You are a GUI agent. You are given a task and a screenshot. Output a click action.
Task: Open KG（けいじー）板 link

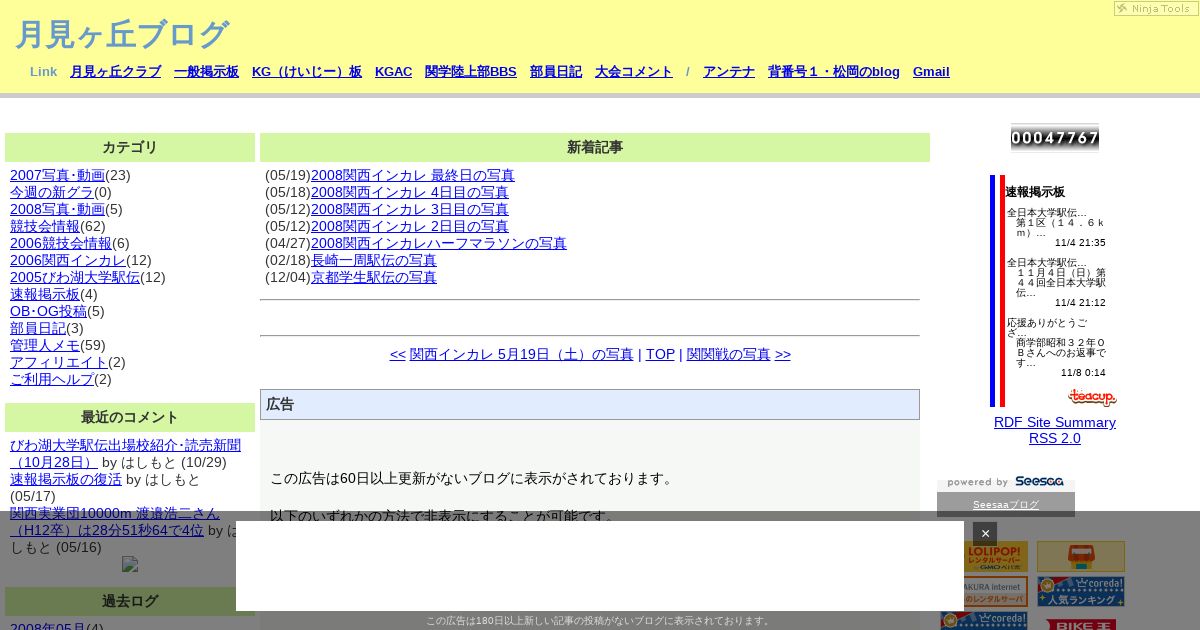click(x=307, y=72)
